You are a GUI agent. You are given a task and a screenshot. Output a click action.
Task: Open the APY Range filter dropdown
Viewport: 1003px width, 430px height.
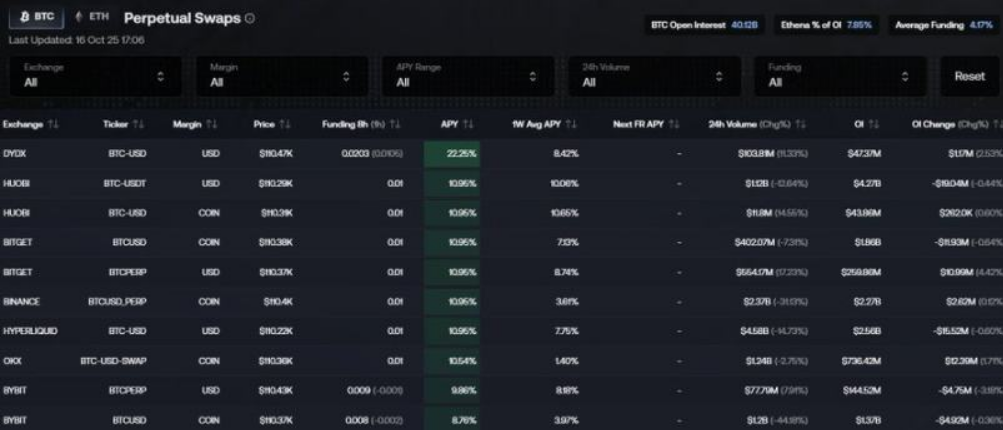pos(468,76)
